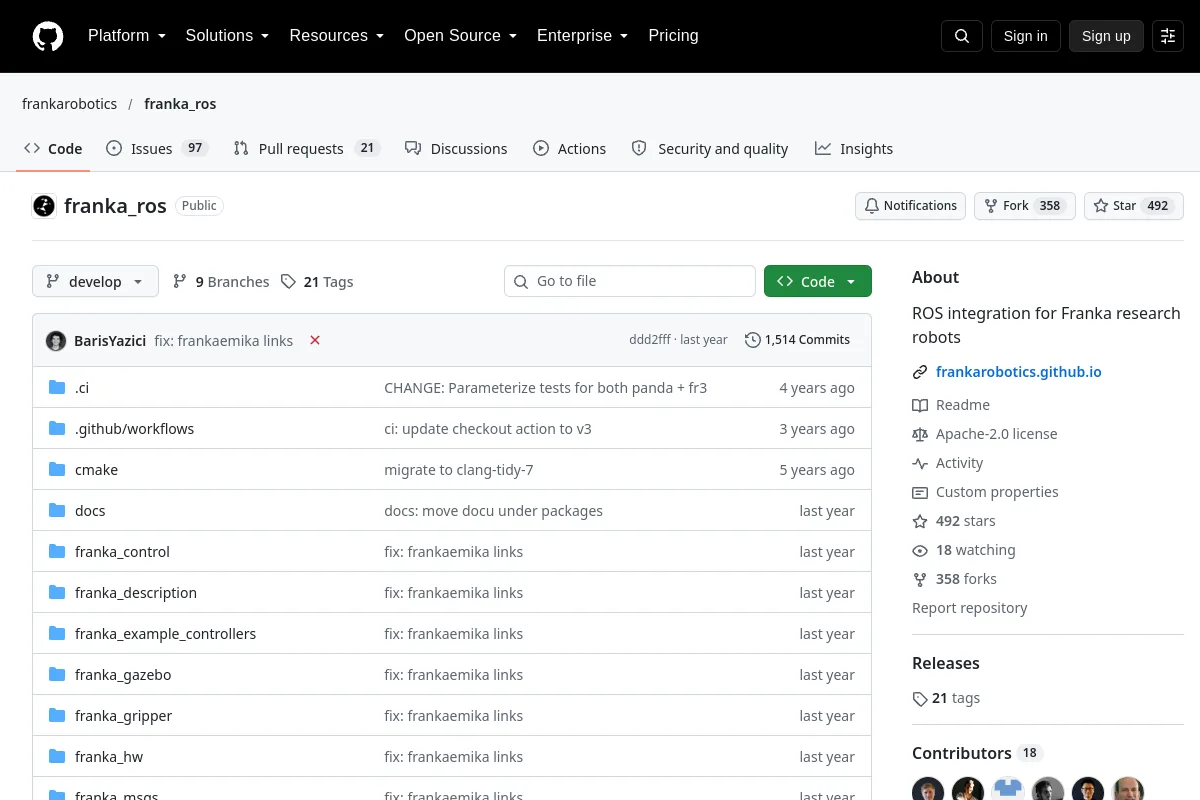Open the 1,514 Commits history link
The height and width of the screenshot is (800, 1200).
[798, 340]
